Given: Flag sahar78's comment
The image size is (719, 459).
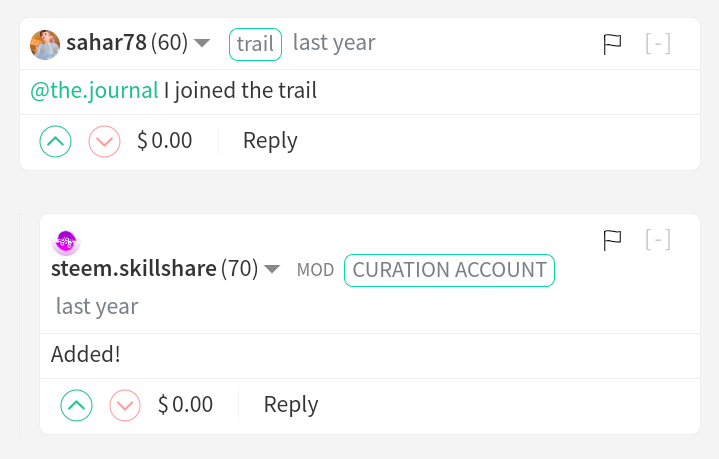Looking at the screenshot, I should 612,44.
